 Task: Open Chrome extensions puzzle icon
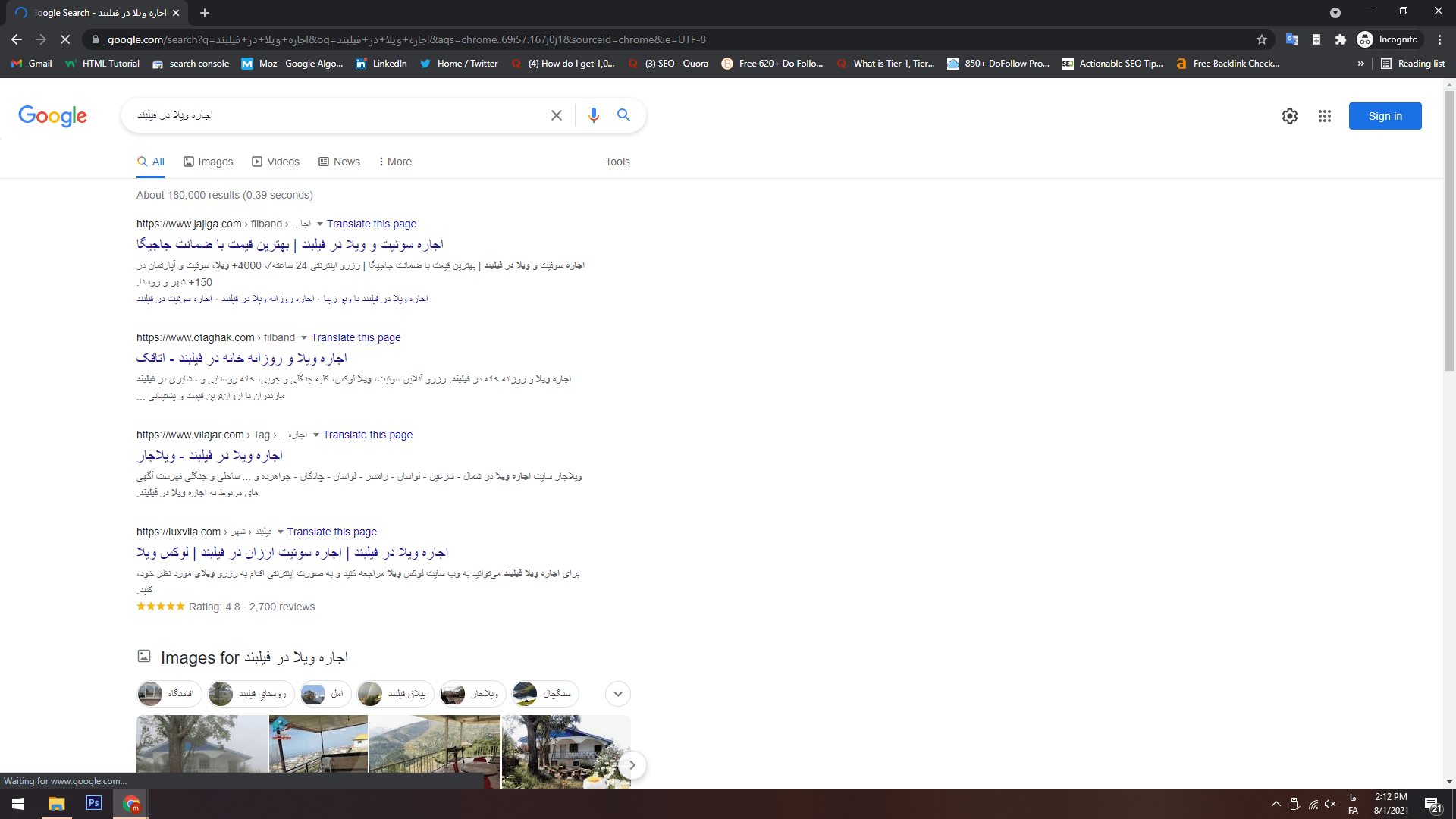(x=1341, y=39)
